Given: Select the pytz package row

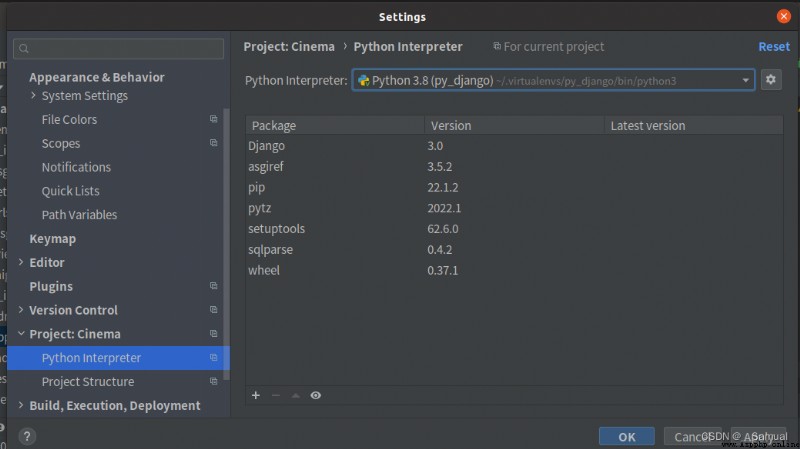Looking at the screenshot, I should coord(514,208).
